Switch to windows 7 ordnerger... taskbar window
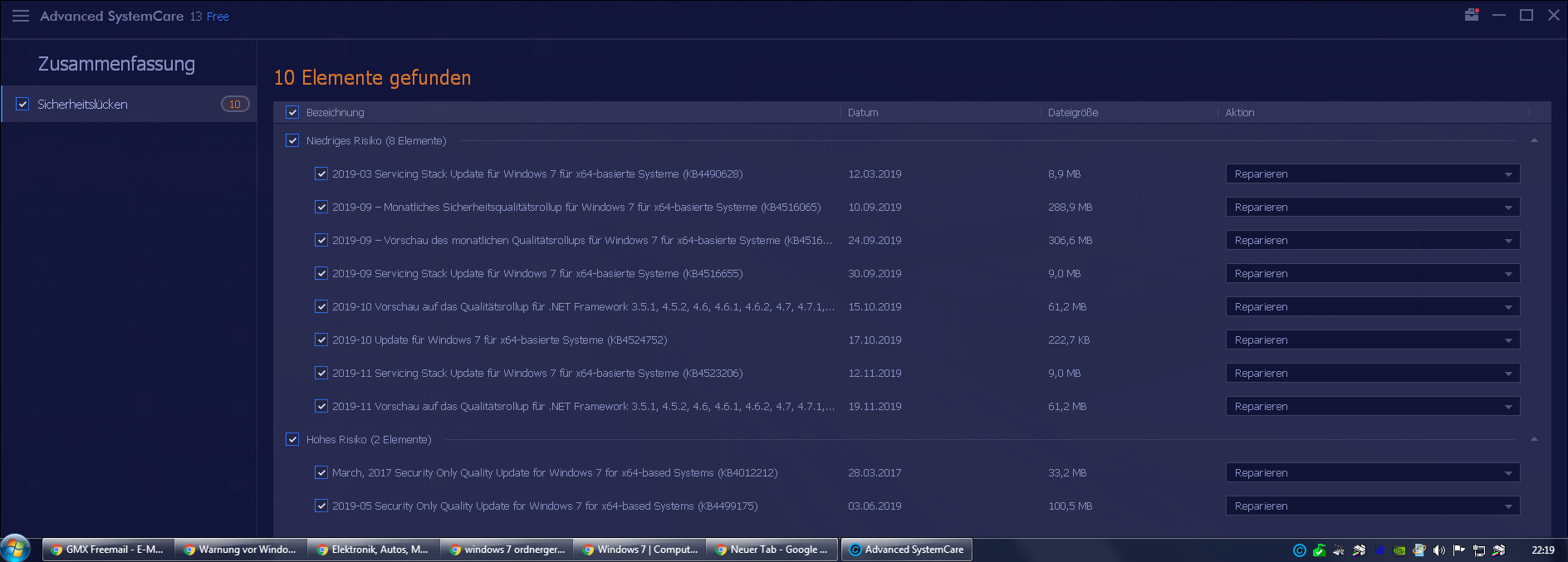 (x=507, y=550)
